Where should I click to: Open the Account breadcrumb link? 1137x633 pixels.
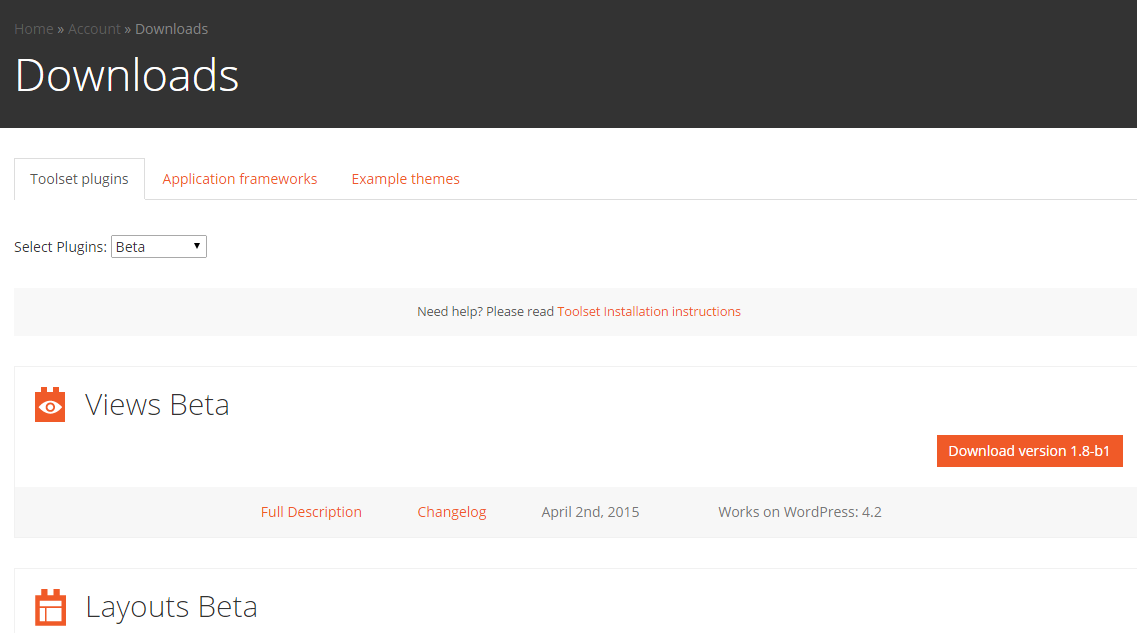click(x=94, y=29)
